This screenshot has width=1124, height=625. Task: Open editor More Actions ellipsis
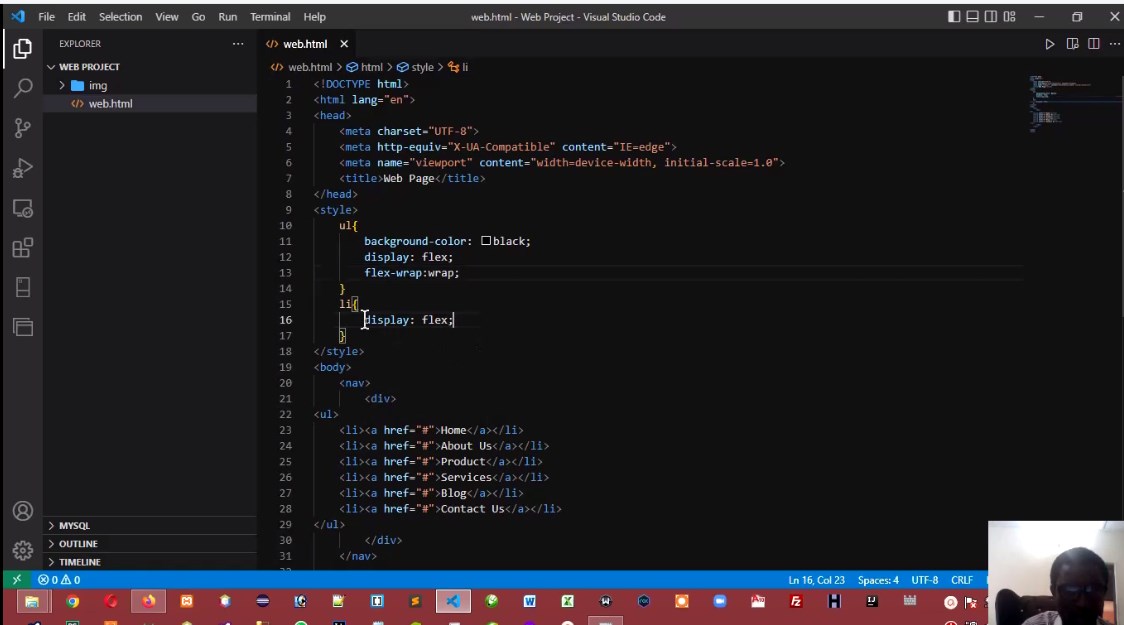click(1114, 44)
